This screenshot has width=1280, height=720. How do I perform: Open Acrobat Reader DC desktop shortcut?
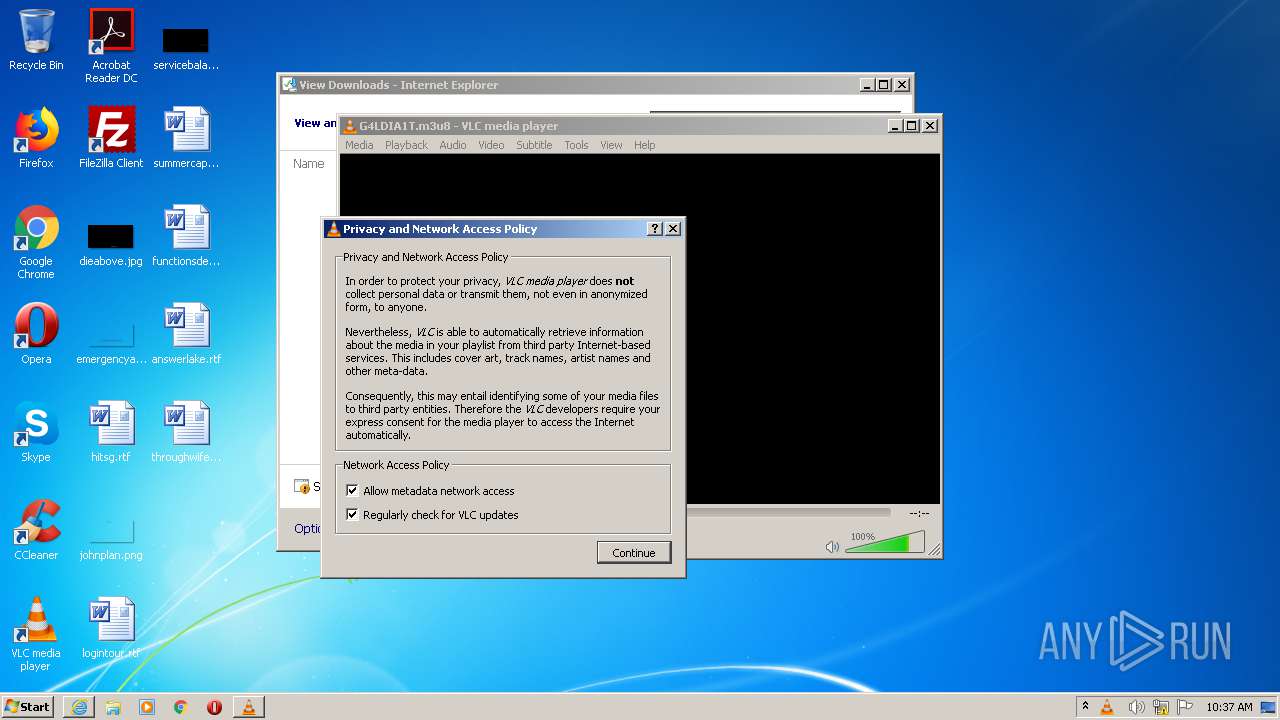pos(111,46)
